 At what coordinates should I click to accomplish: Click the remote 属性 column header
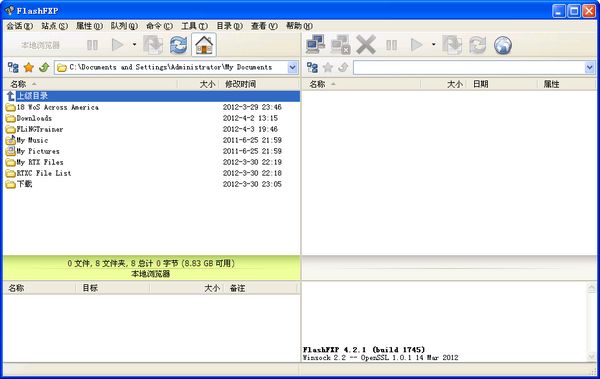pos(566,84)
